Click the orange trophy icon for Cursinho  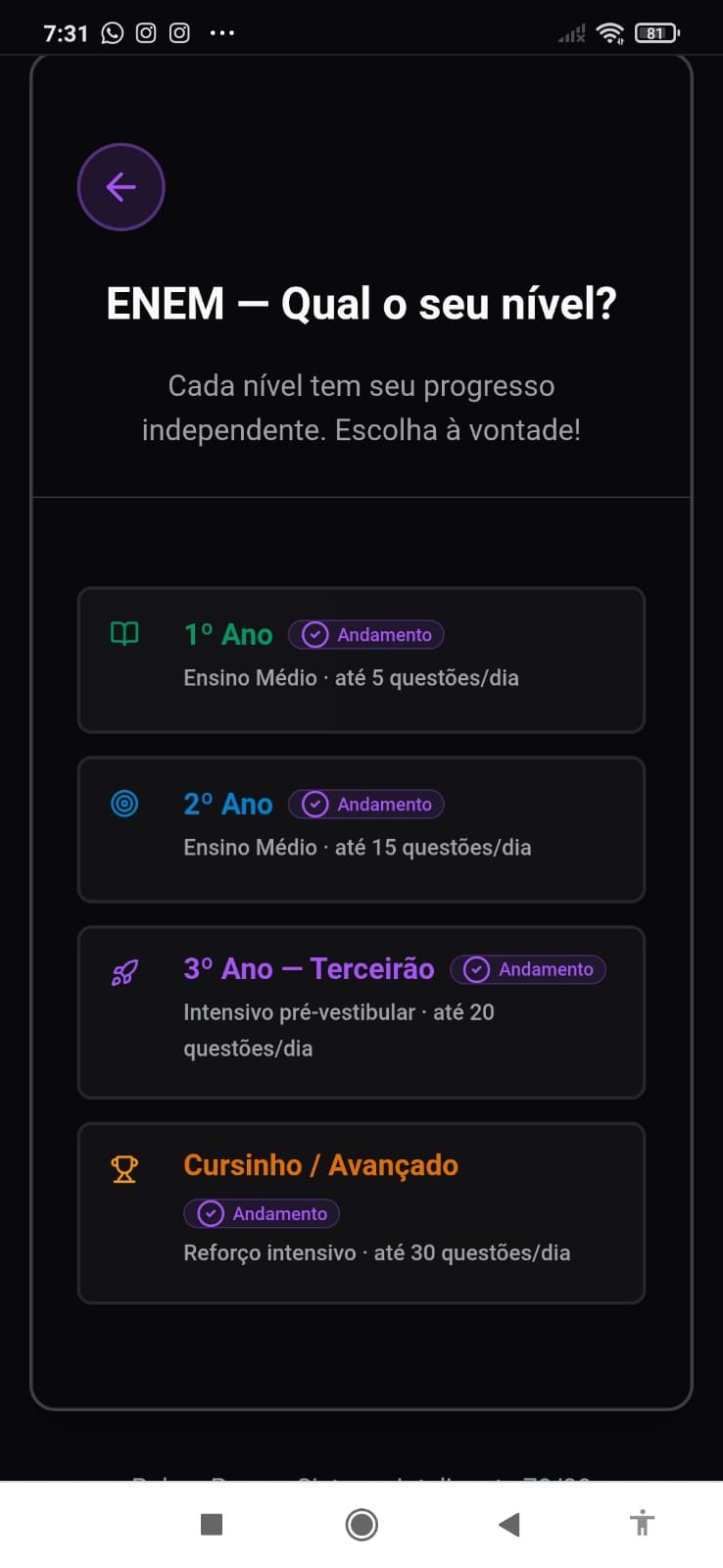coord(124,1168)
